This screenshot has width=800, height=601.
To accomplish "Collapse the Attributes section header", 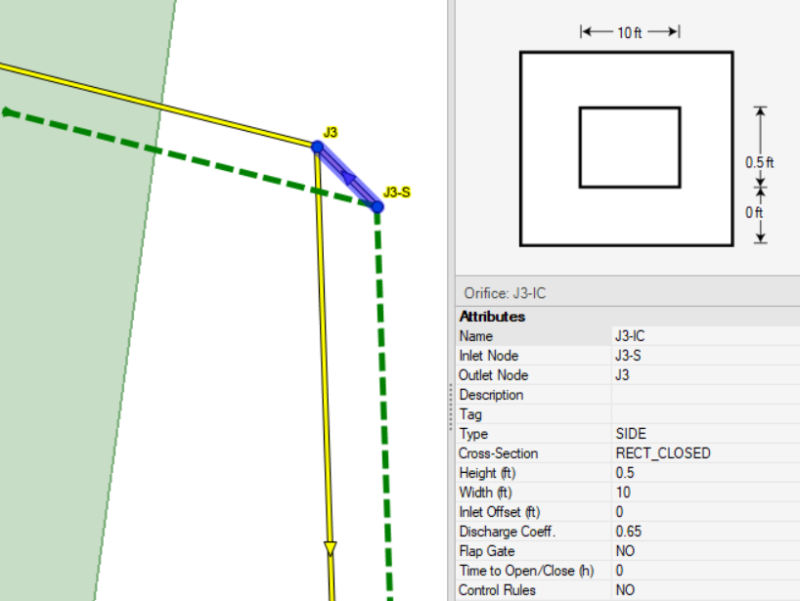I will [x=490, y=316].
